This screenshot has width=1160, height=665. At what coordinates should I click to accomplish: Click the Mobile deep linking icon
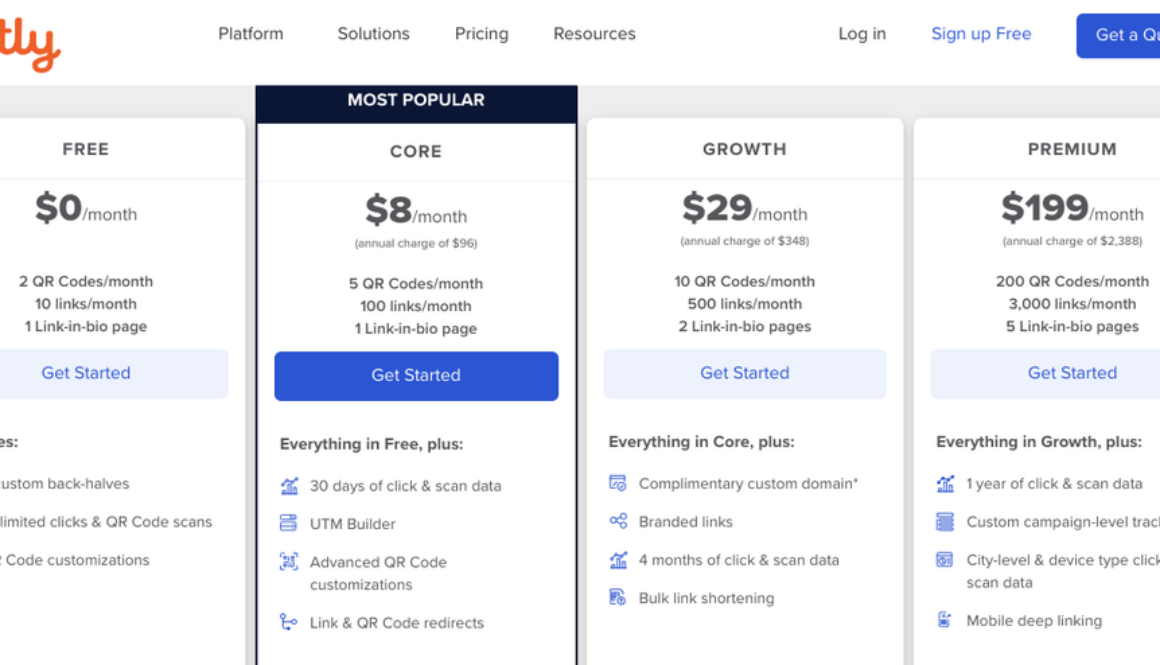point(947,620)
